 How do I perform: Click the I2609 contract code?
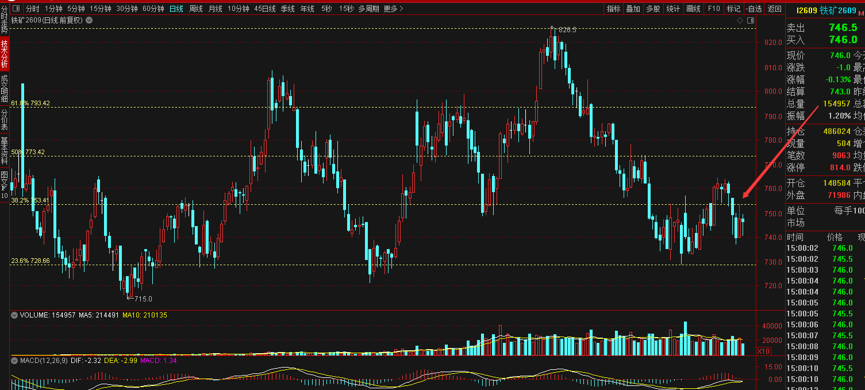tap(807, 10)
